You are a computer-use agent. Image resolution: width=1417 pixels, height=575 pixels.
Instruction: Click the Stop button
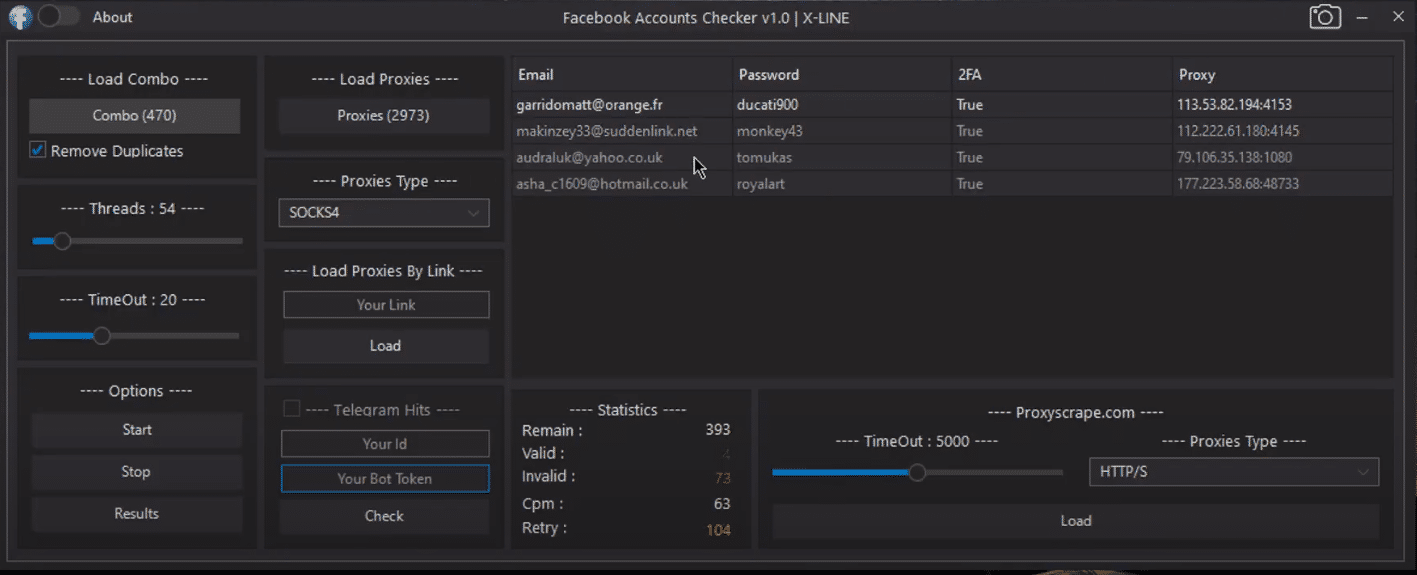coord(137,472)
